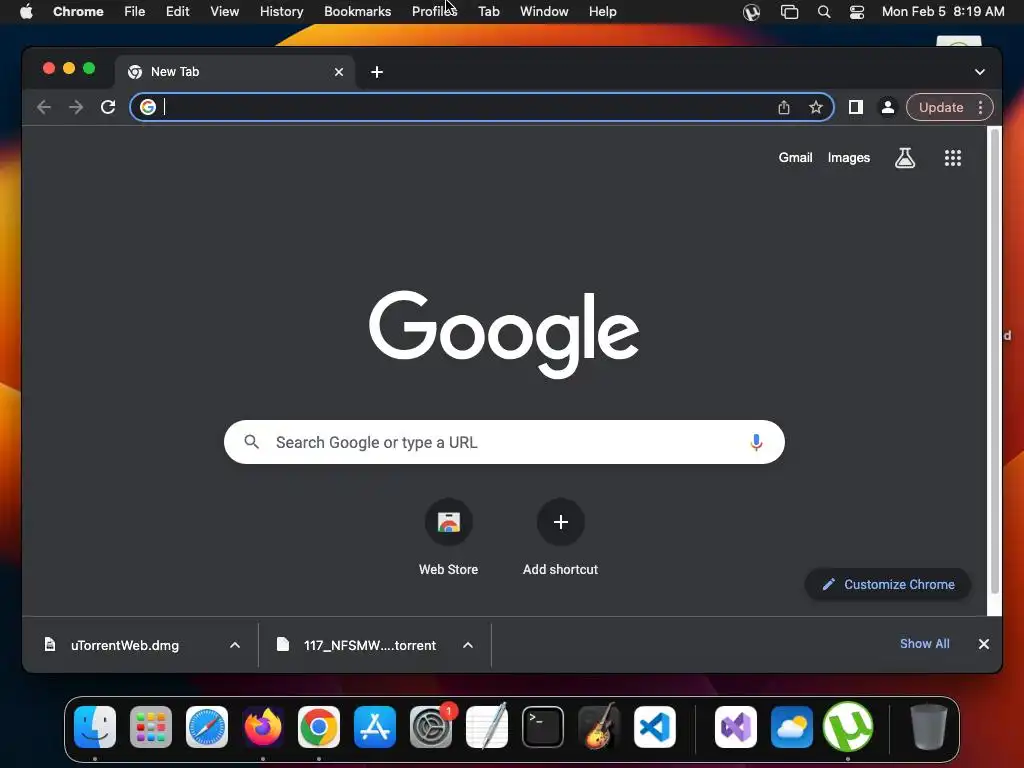
Task: Open Visual Studio purple icon in dock
Action: click(x=736, y=727)
